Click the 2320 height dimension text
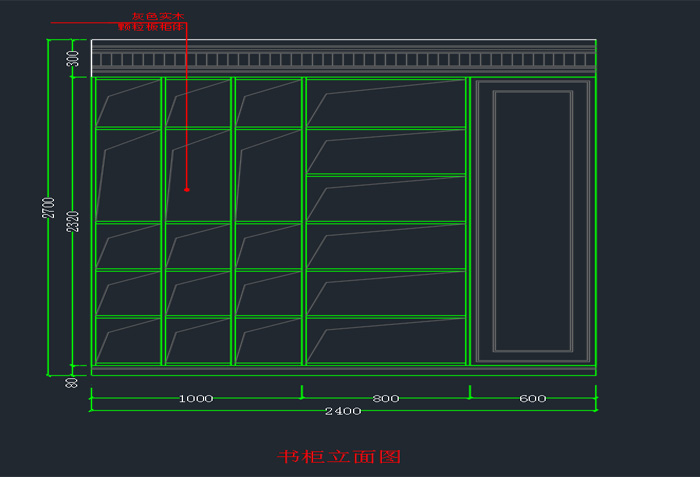 (72, 222)
